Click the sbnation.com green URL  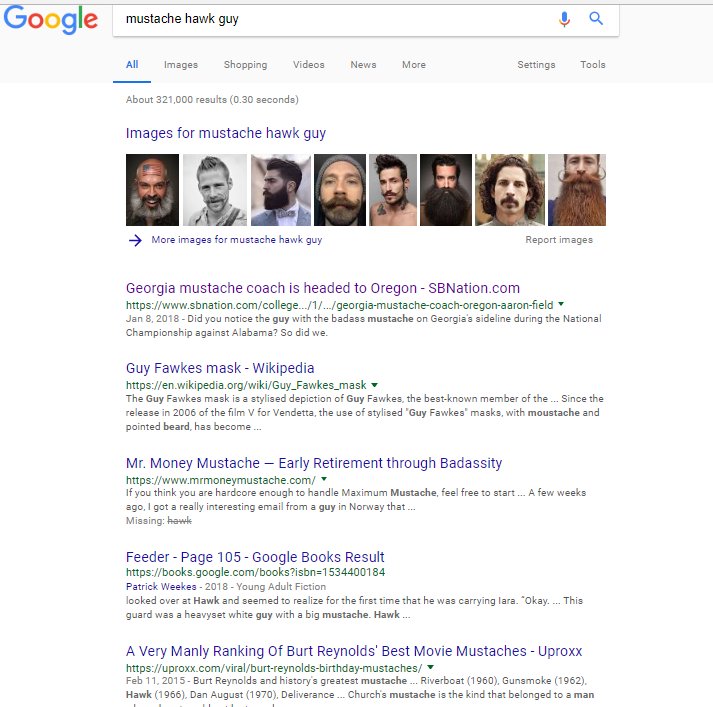click(x=340, y=305)
